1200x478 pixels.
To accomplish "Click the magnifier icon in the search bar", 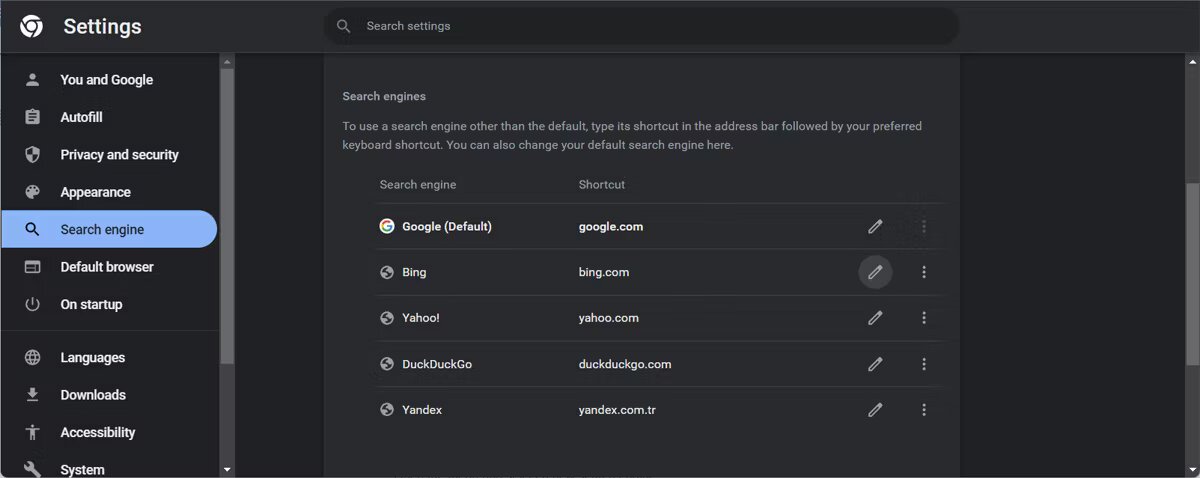I will 344,26.
